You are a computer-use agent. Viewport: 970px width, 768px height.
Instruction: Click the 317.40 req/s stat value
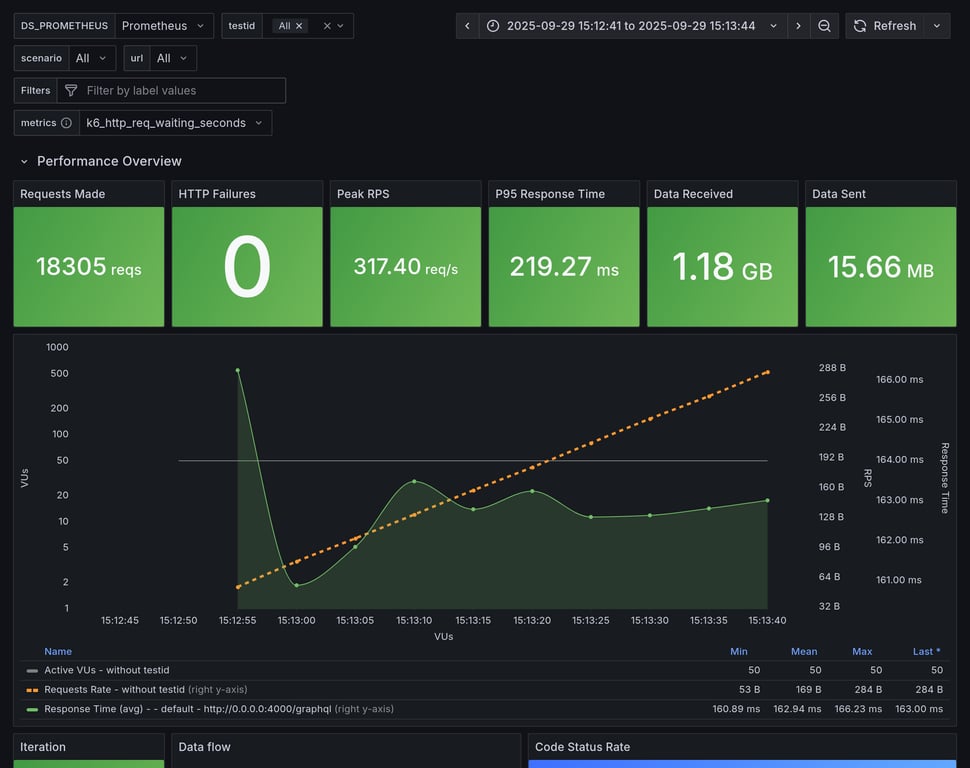[x=405, y=267]
